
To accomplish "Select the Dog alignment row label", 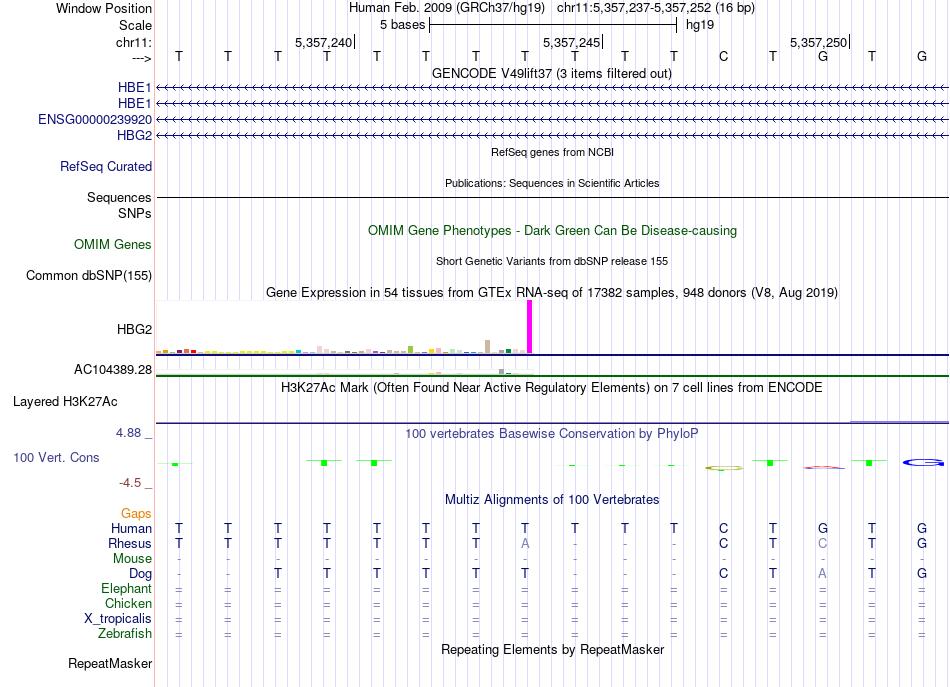I will coord(140,573).
